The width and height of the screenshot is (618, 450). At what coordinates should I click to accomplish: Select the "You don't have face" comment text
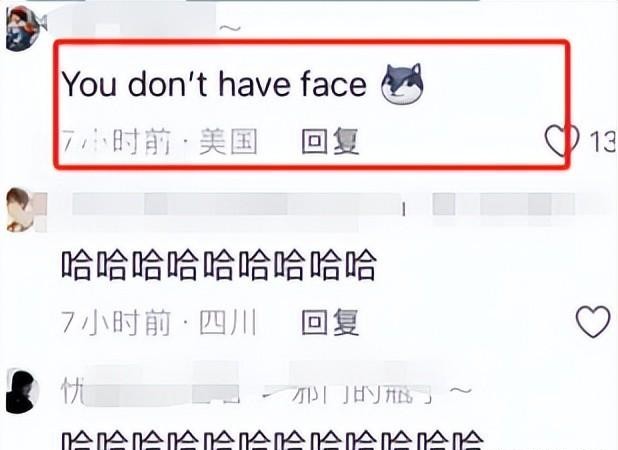tap(214, 84)
